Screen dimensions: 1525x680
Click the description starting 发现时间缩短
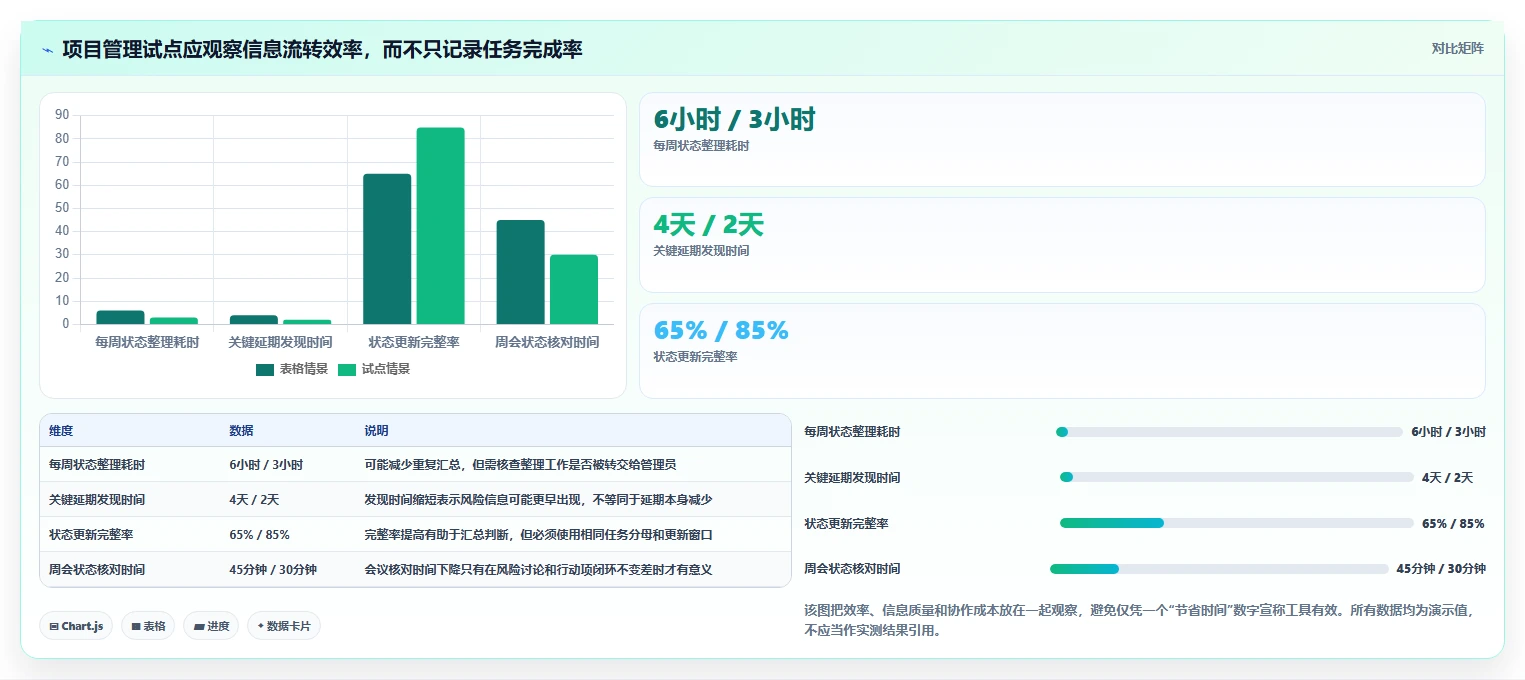click(538, 500)
